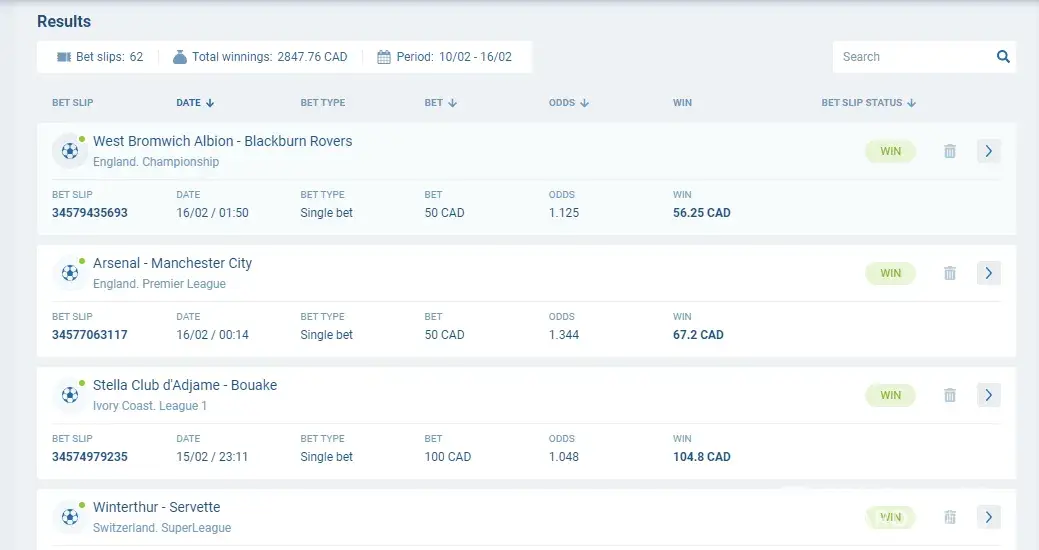This screenshot has height=550, width=1039.
Task: Expand the Arsenal - Manchester City bet details
Action: [988, 273]
